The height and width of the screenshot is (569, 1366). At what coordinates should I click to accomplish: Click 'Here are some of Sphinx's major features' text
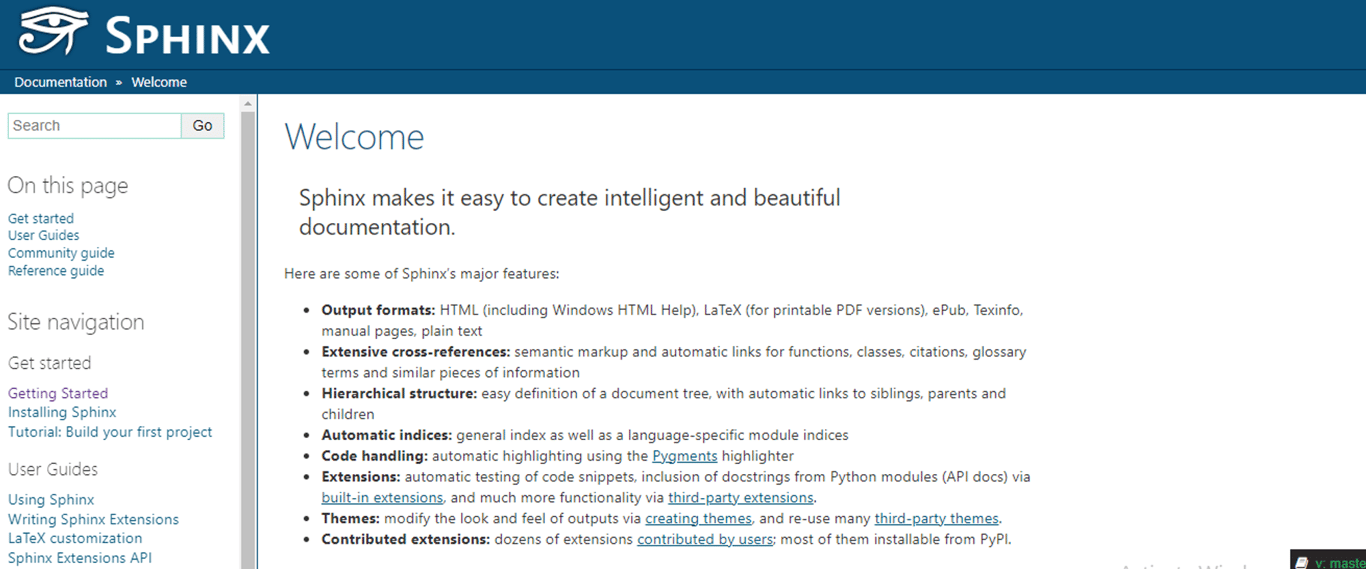pos(422,273)
